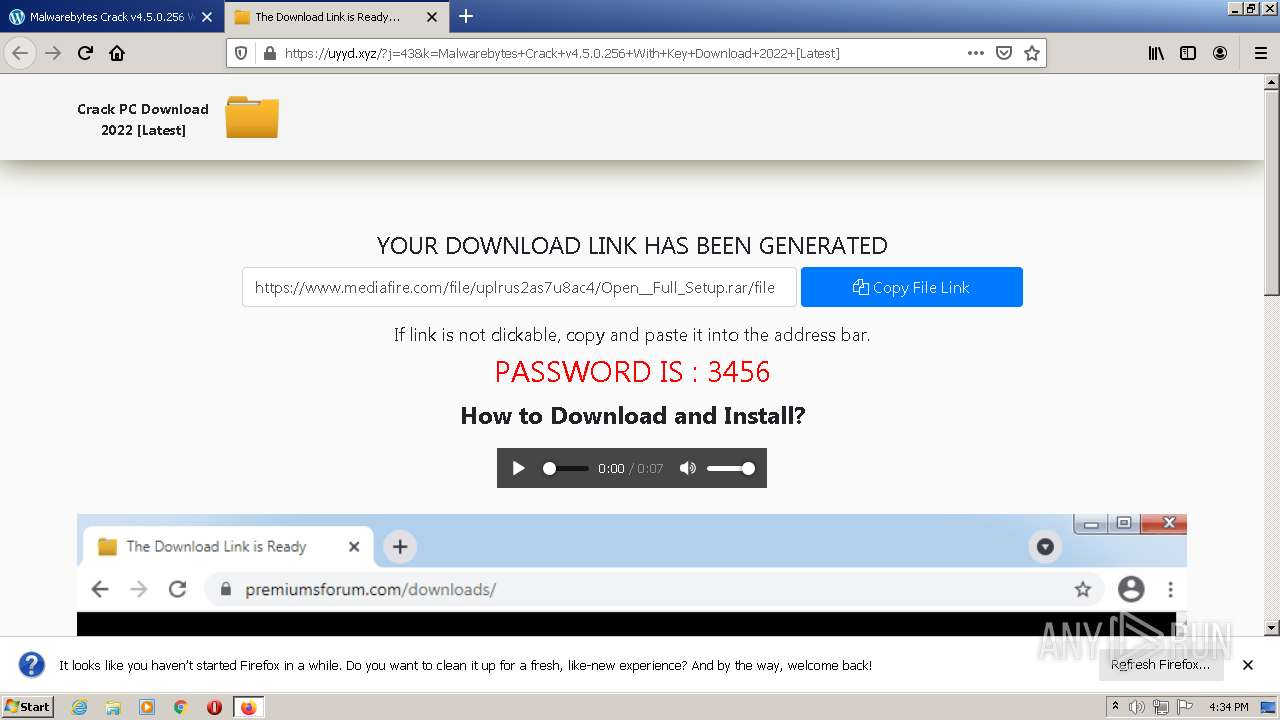The height and width of the screenshot is (720, 1280).
Task: Play the how-to audio clip
Action: pyautogui.click(x=518, y=468)
